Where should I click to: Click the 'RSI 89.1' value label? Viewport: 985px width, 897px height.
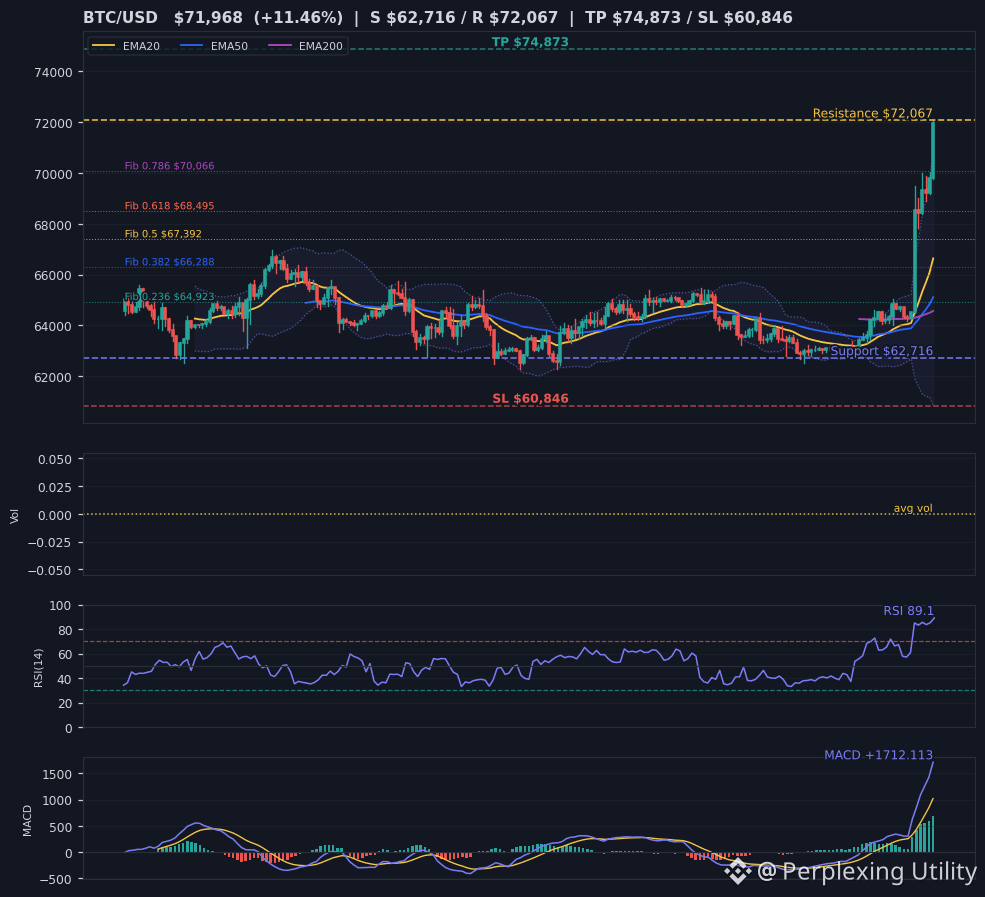(908, 611)
